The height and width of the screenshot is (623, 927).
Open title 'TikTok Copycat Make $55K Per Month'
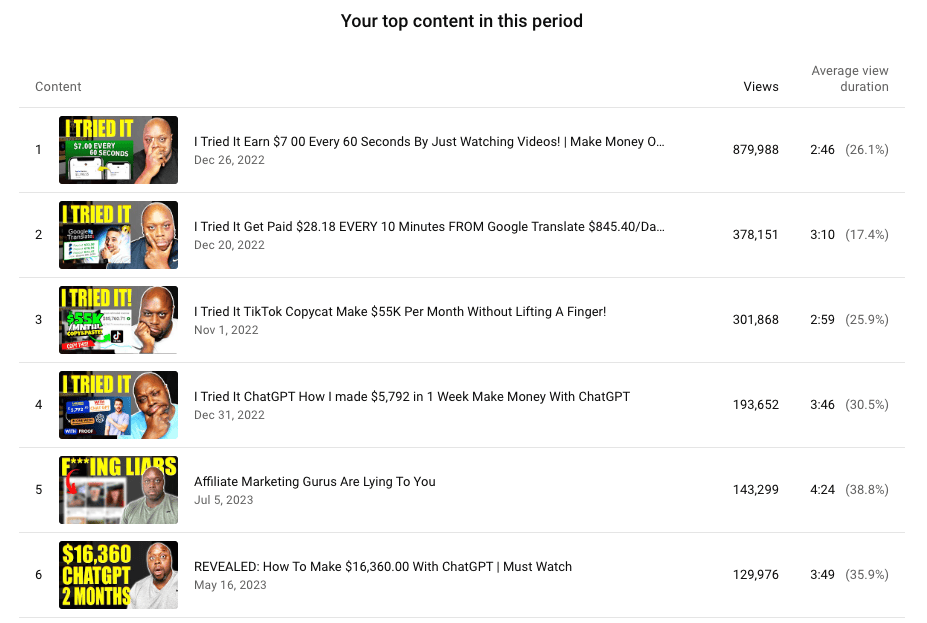[400, 312]
